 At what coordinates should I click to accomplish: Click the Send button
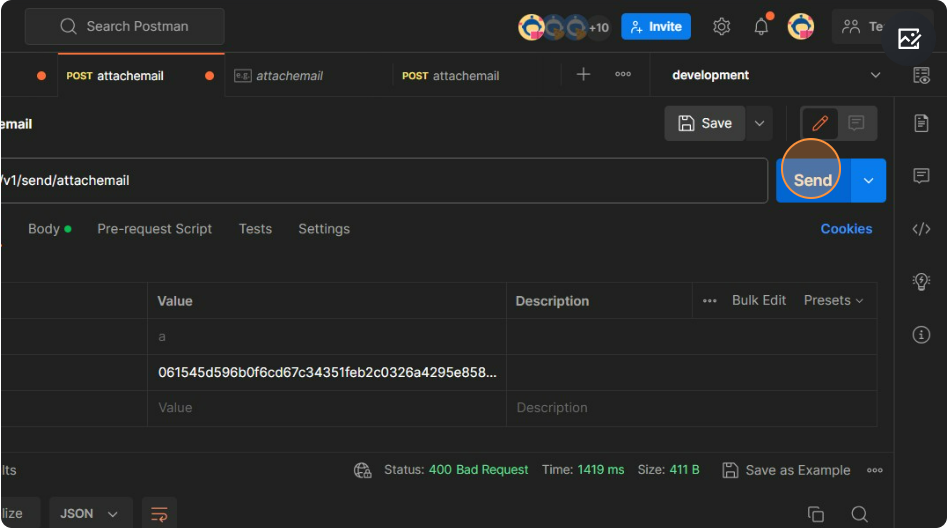812,180
